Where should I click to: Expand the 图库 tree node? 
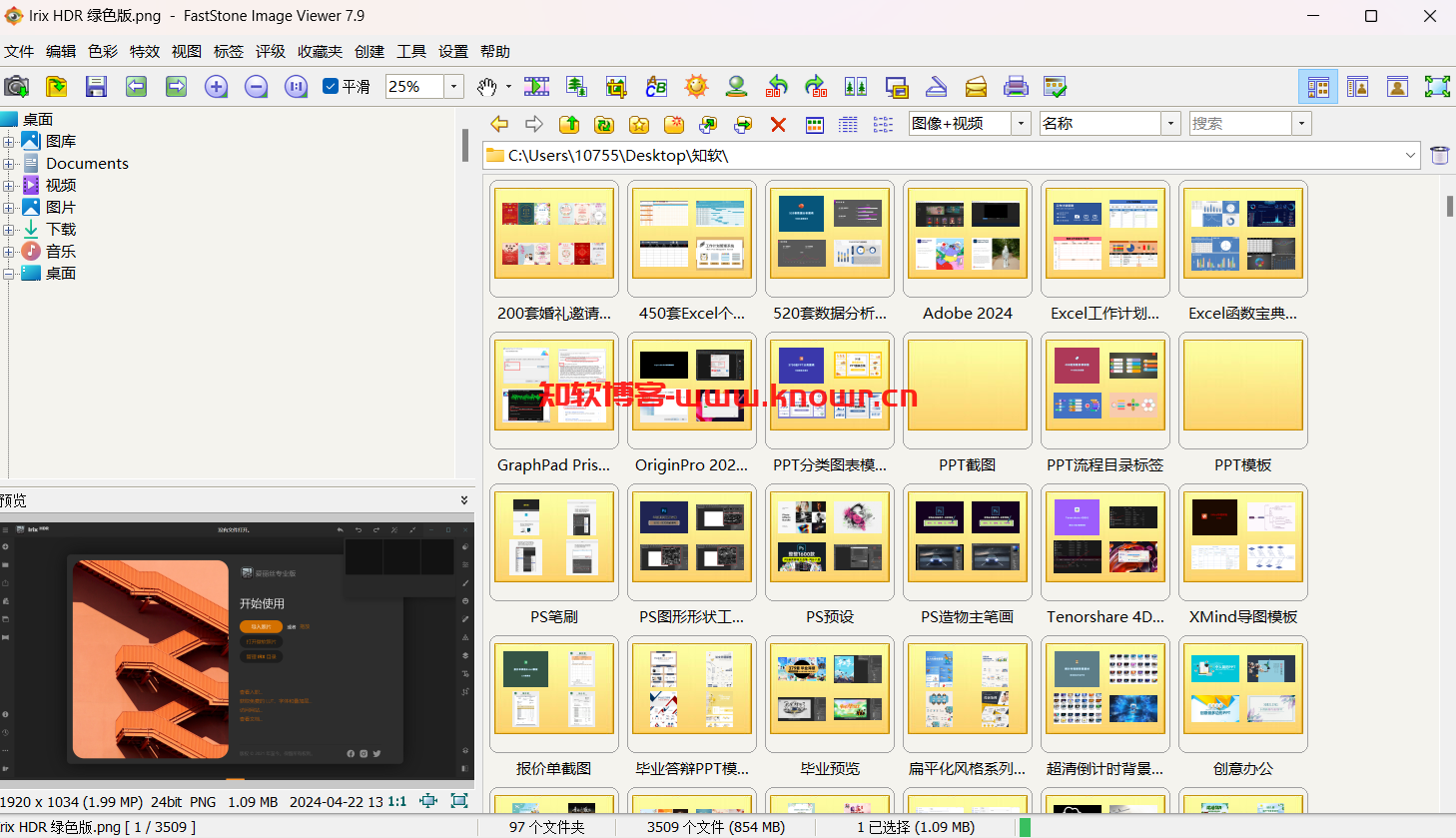pos(8,142)
